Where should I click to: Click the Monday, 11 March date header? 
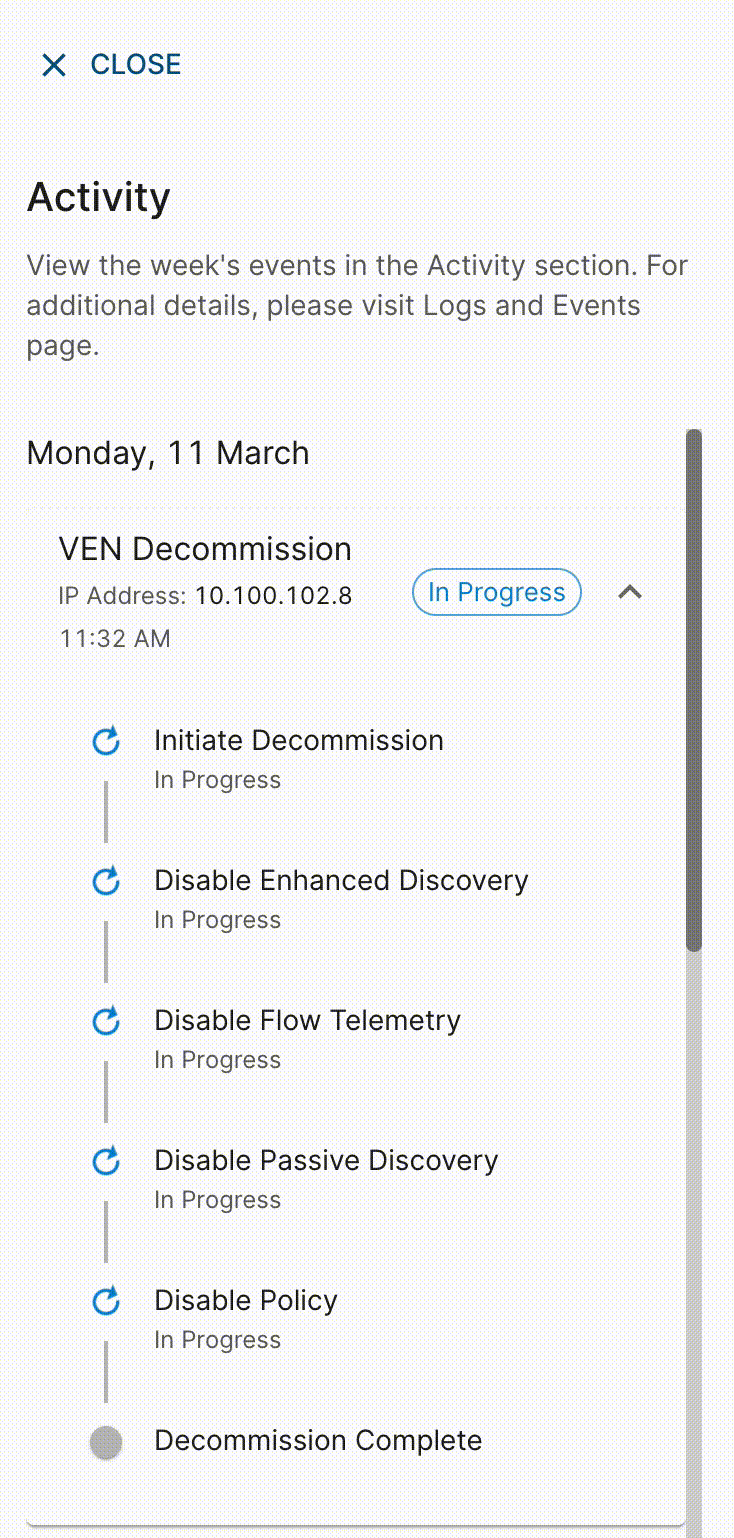pos(168,453)
